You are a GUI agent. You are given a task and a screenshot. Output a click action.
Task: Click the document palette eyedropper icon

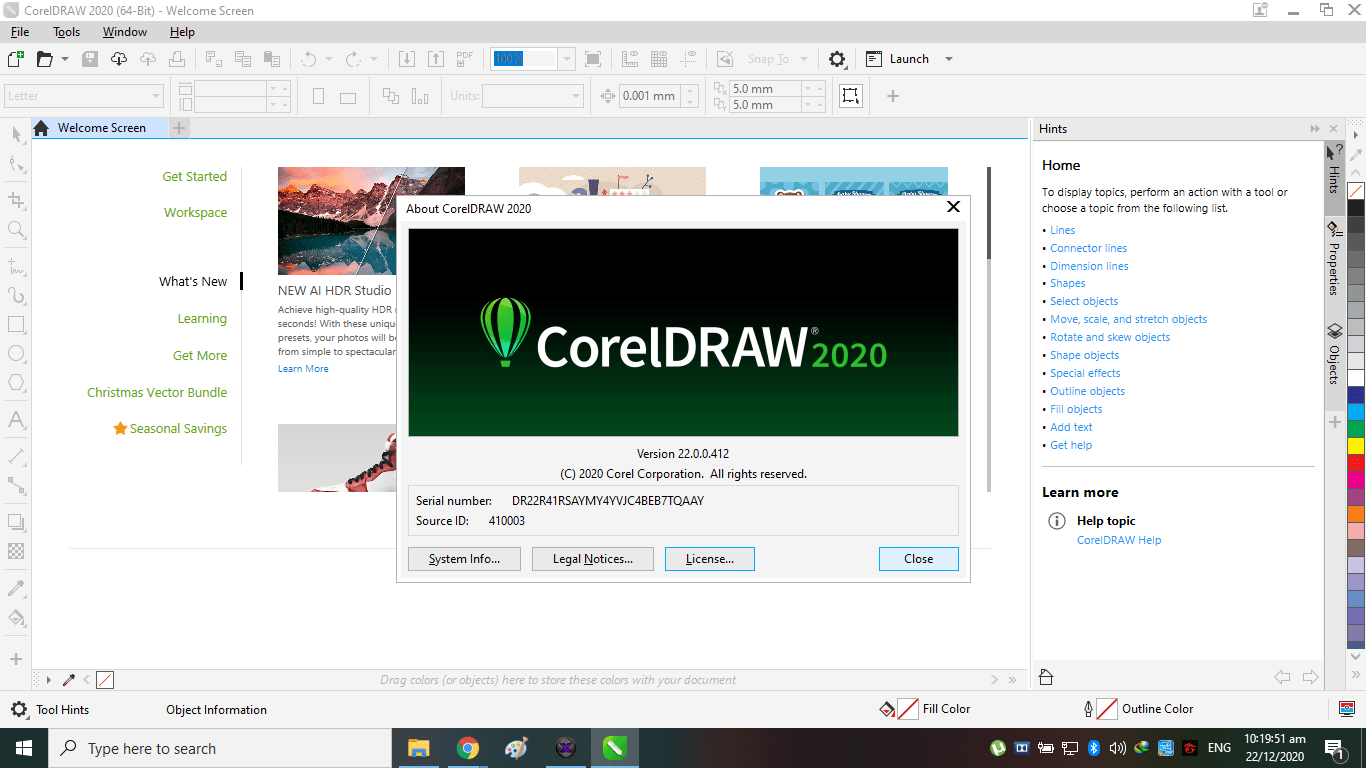point(69,680)
